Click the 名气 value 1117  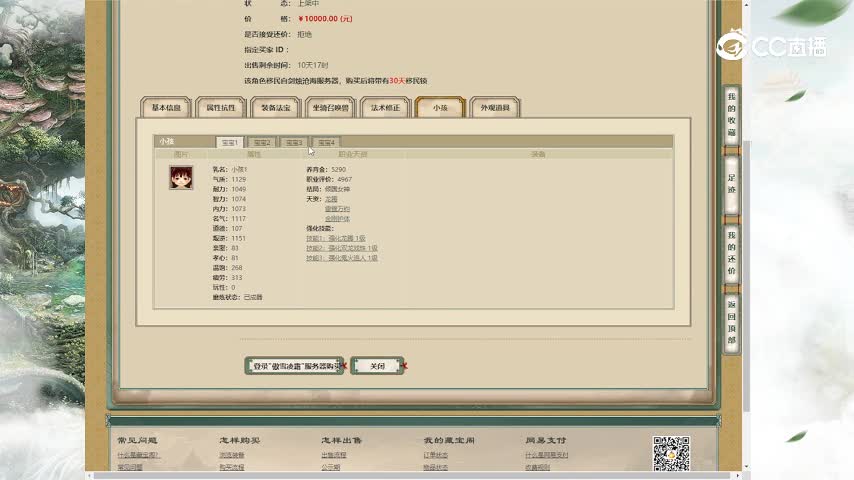pos(239,218)
